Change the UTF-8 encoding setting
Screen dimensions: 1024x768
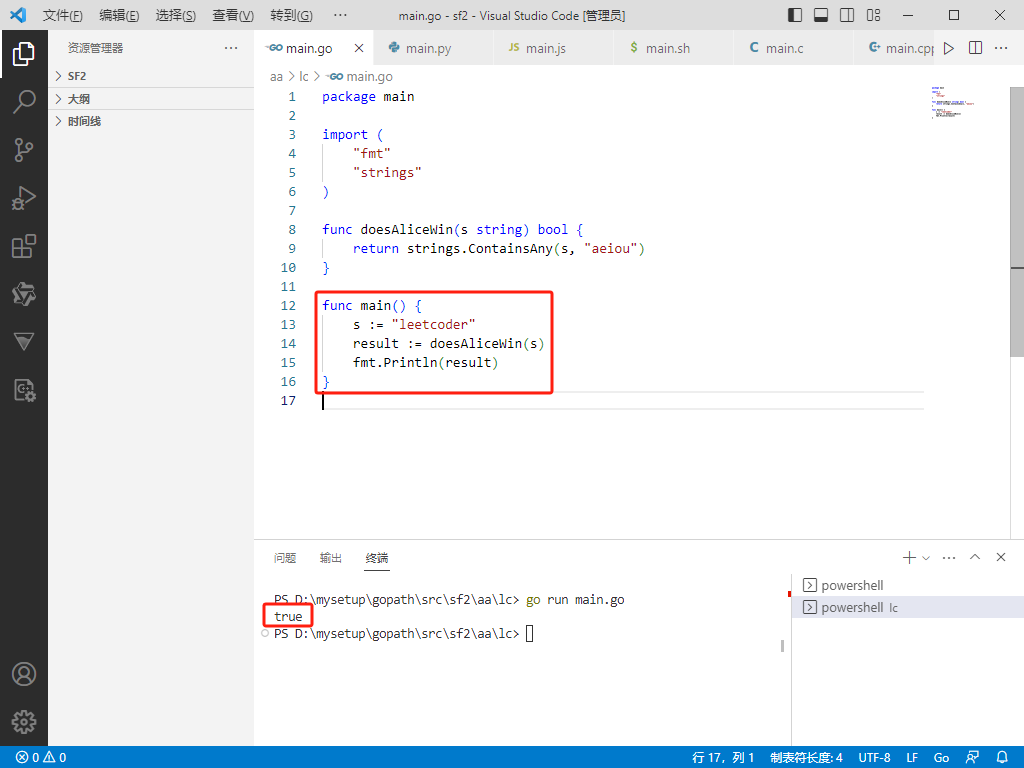coord(874,757)
